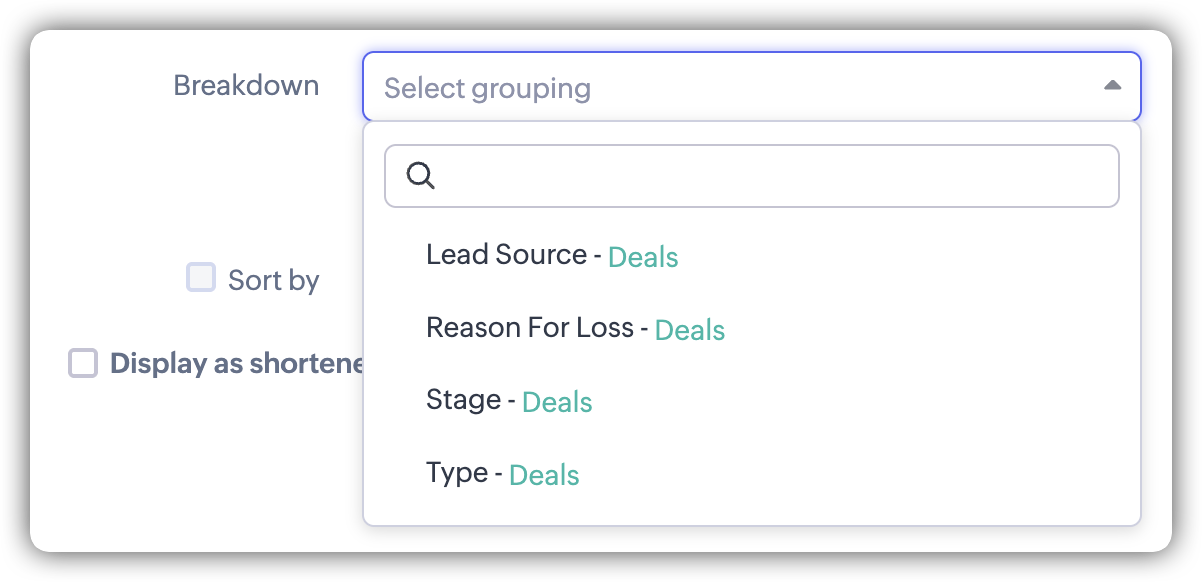Toggle the Sort by checkbox
Image resolution: width=1202 pixels, height=582 pixels.
[201, 278]
